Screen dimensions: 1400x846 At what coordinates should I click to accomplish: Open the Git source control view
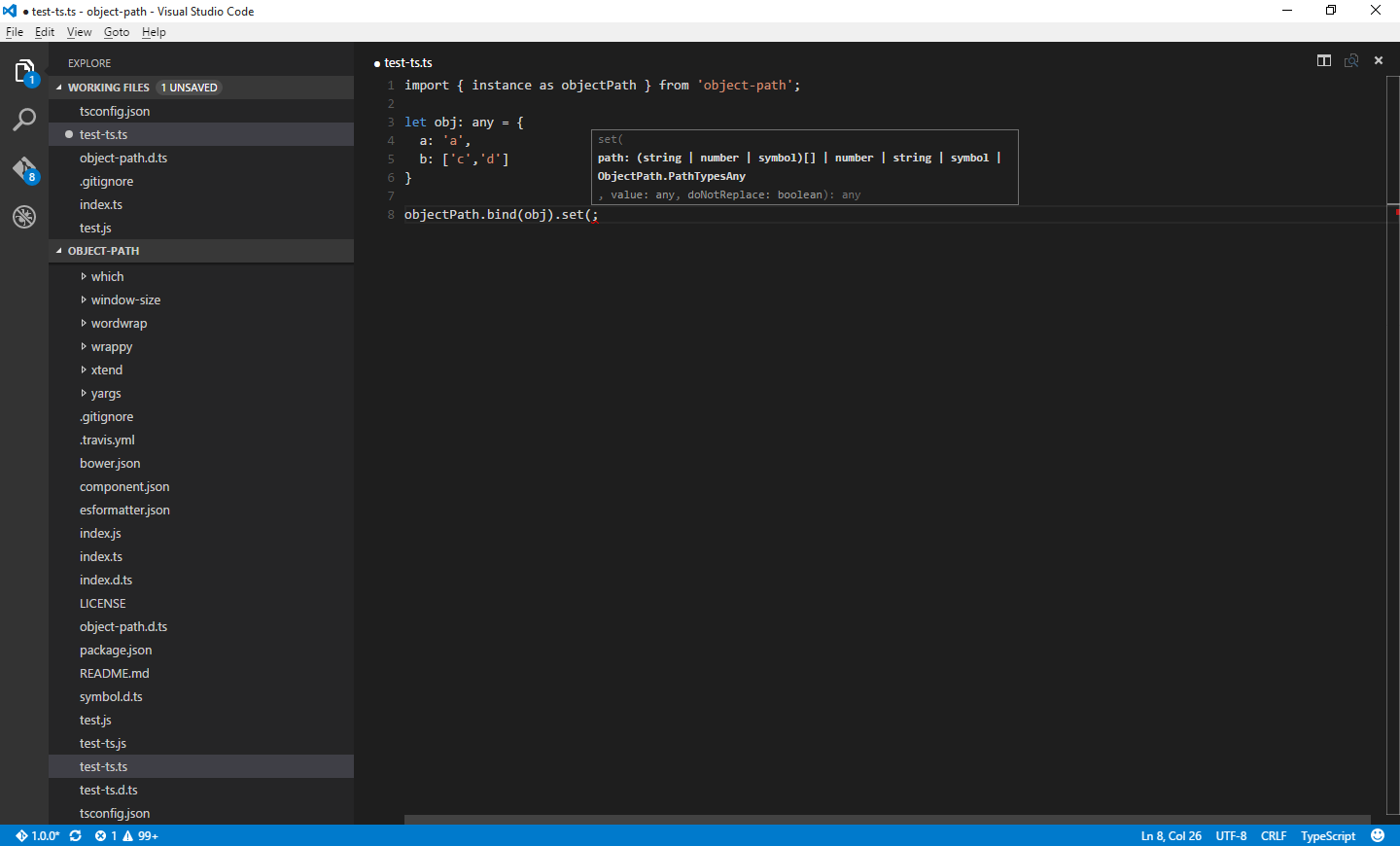point(24,169)
